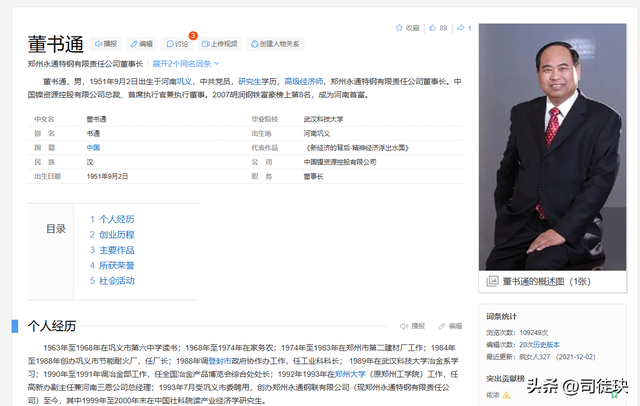Open the 高级经济师 link
The image size is (640, 406).
[x=304, y=82]
